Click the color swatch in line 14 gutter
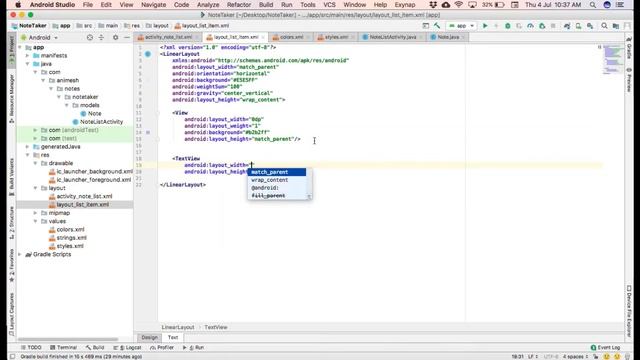This screenshot has height=360, width=640. tap(148, 132)
